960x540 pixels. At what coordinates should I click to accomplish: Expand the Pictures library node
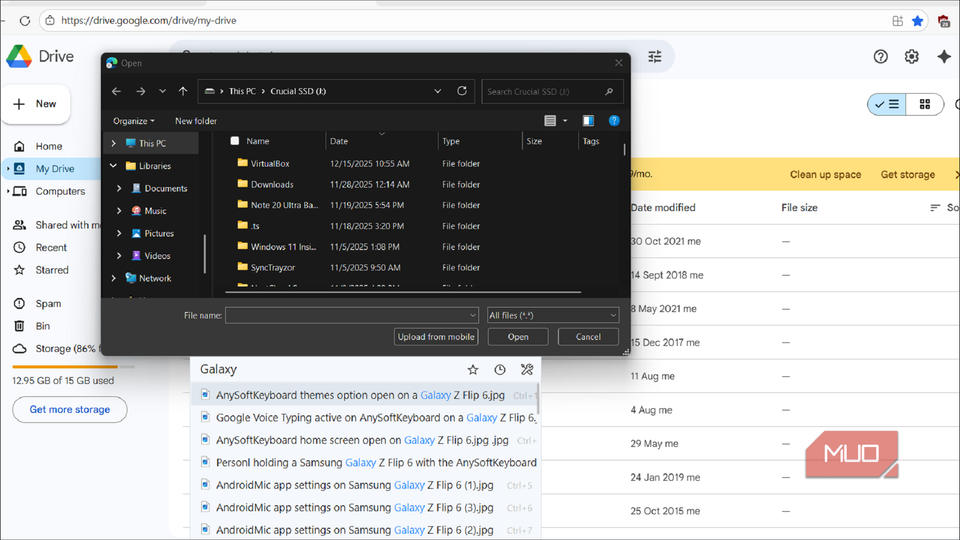[119, 233]
